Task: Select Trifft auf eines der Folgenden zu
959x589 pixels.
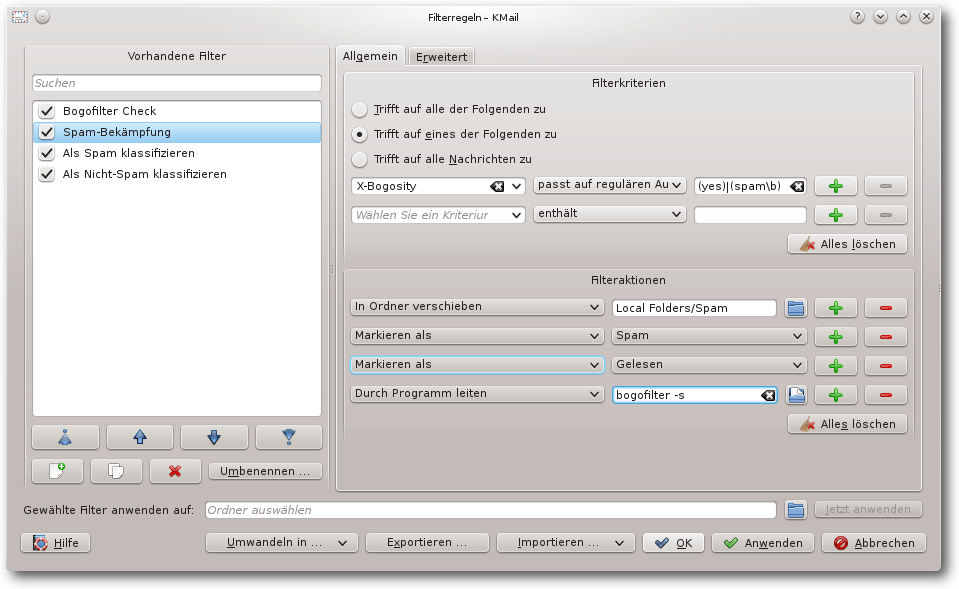Action: click(x=360, y=135)
